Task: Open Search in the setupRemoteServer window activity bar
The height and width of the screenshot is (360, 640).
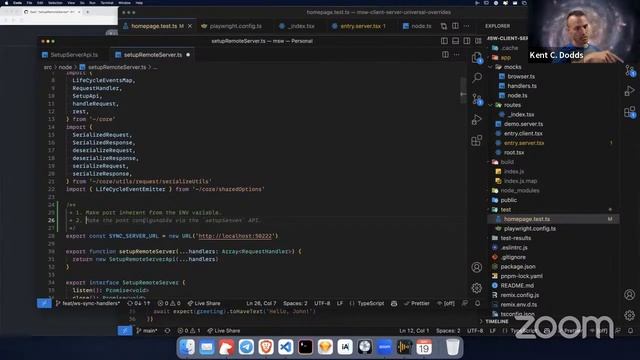Action: 477,78
